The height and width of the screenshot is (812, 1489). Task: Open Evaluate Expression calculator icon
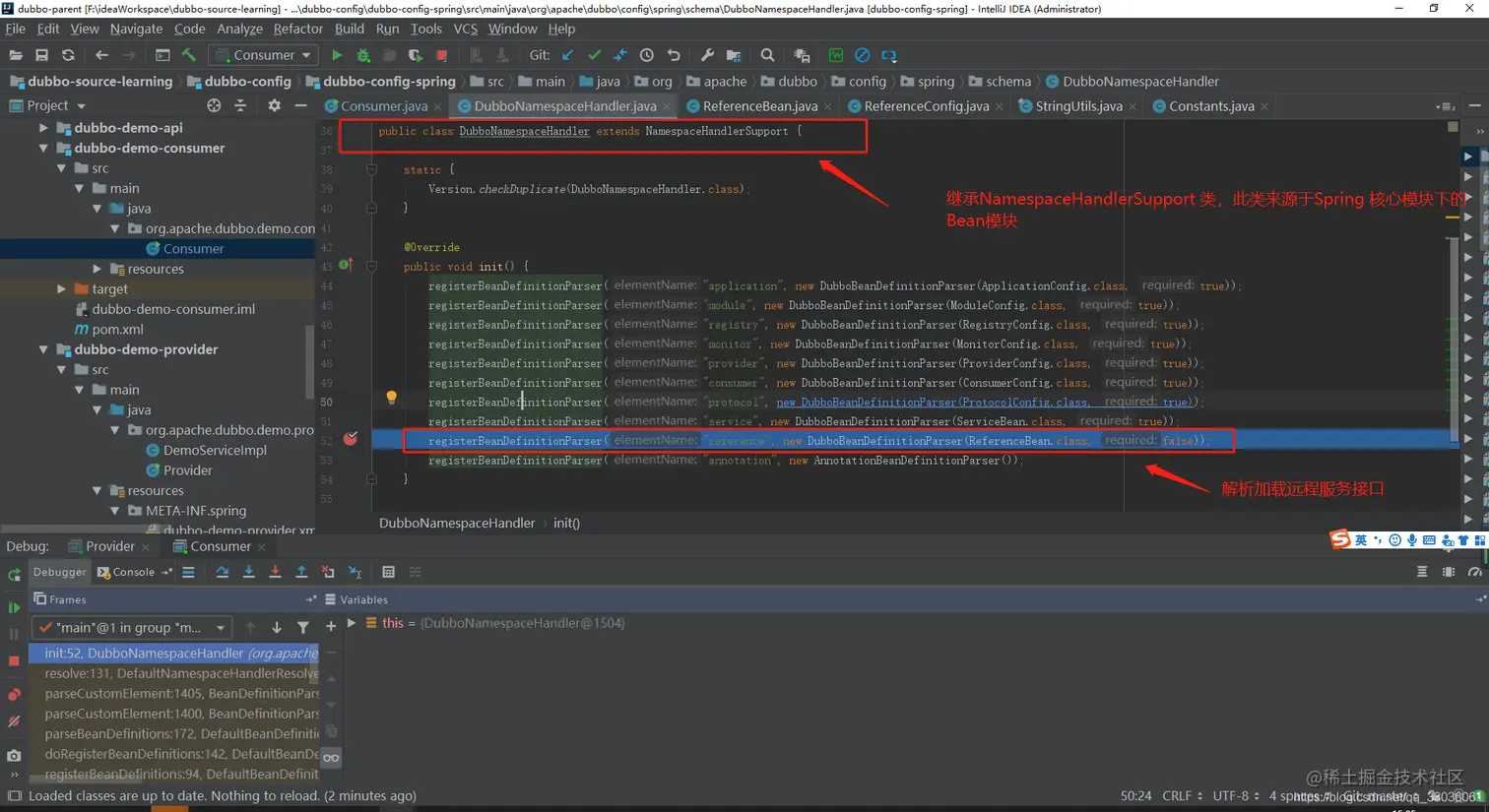(388, 572)
